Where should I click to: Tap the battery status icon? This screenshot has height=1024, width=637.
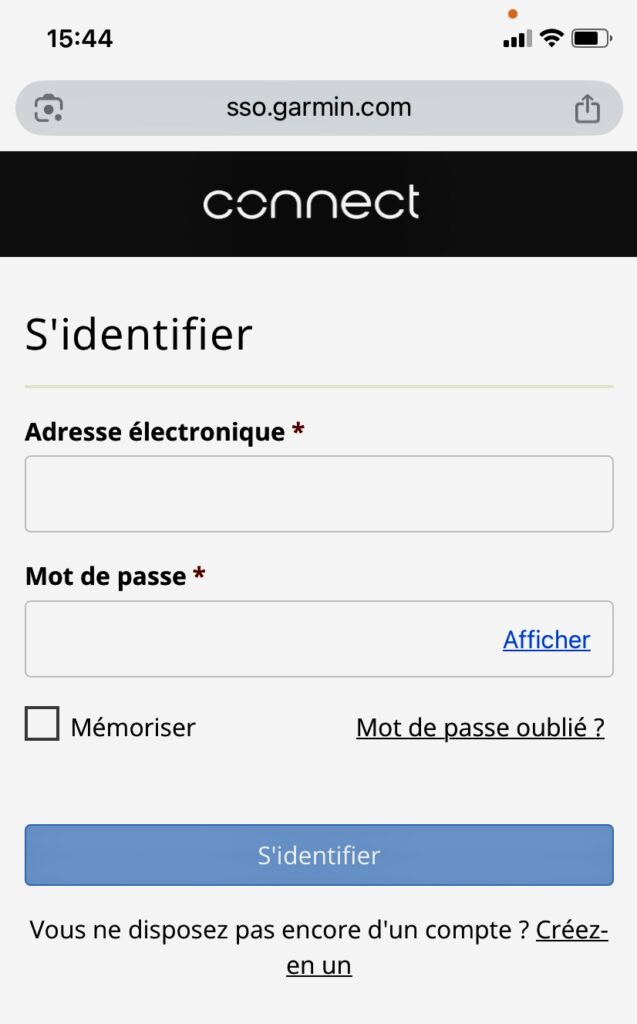click(591, 39)
